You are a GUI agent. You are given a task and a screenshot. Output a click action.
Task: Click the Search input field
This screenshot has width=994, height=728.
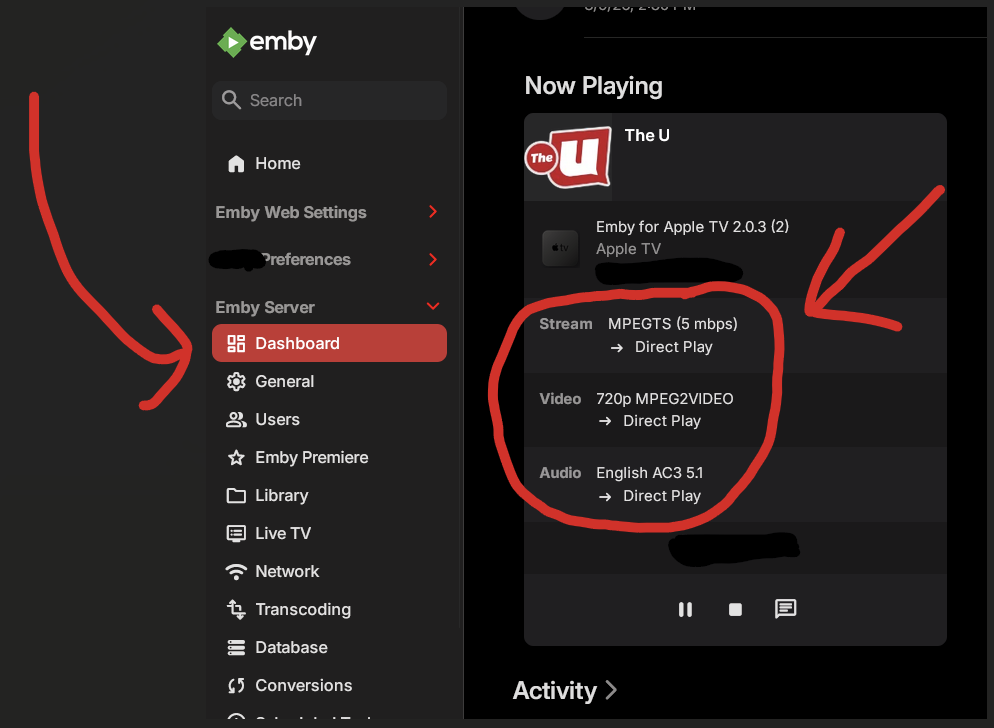329,100
